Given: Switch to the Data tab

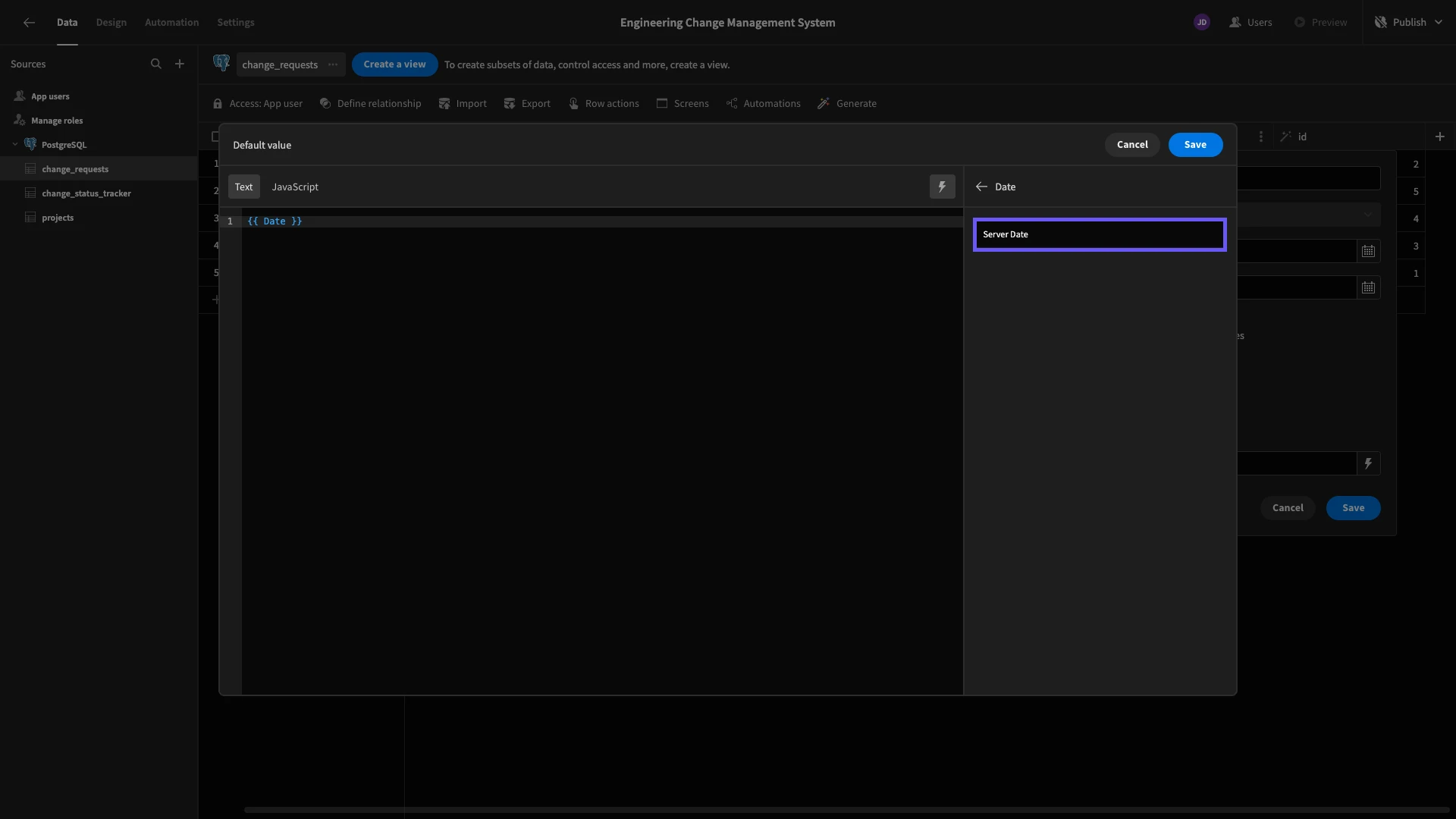Looking at the screenshot, I should coord(67,23).
